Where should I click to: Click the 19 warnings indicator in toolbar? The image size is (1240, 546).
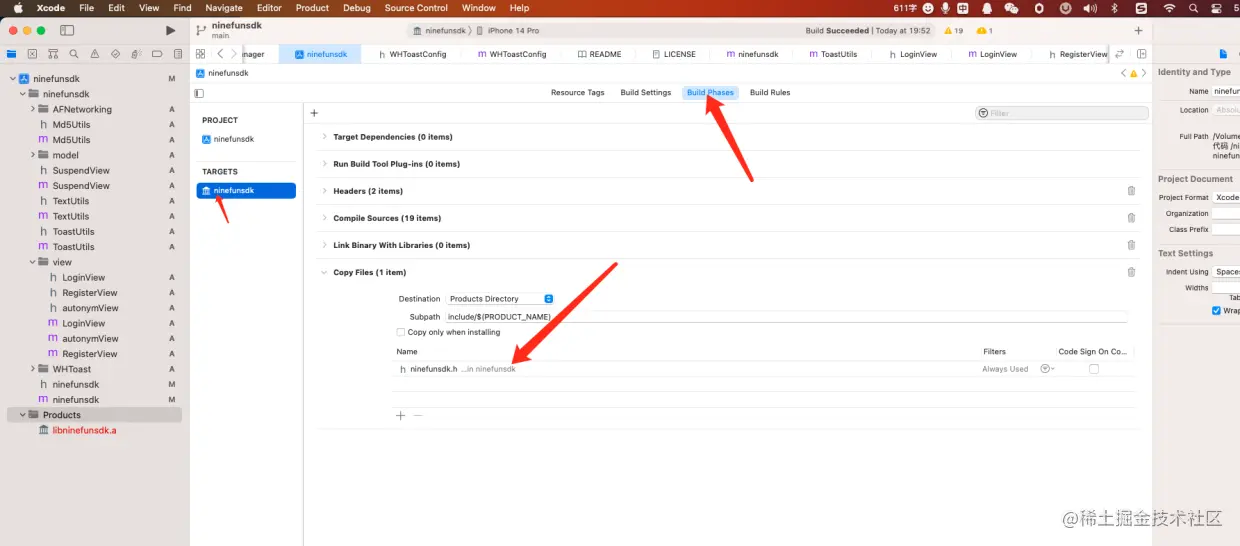(x=953, y=31)
